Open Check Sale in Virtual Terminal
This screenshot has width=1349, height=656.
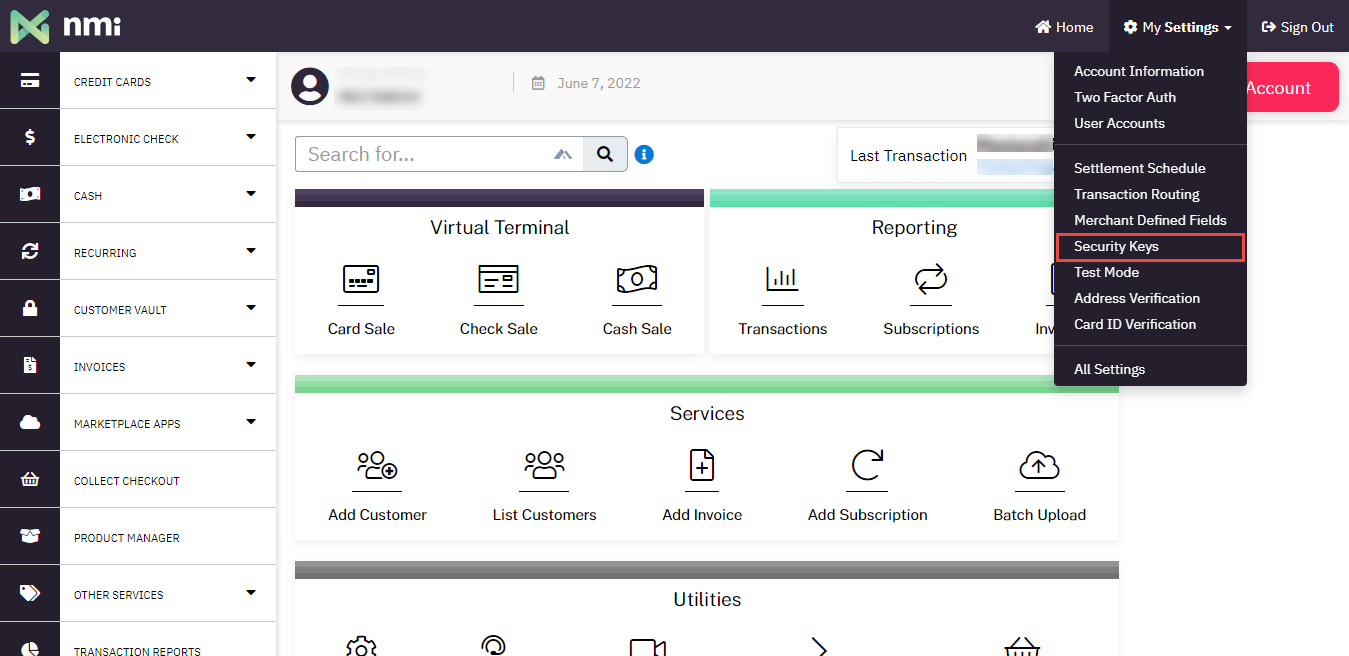tap(498, 281)
